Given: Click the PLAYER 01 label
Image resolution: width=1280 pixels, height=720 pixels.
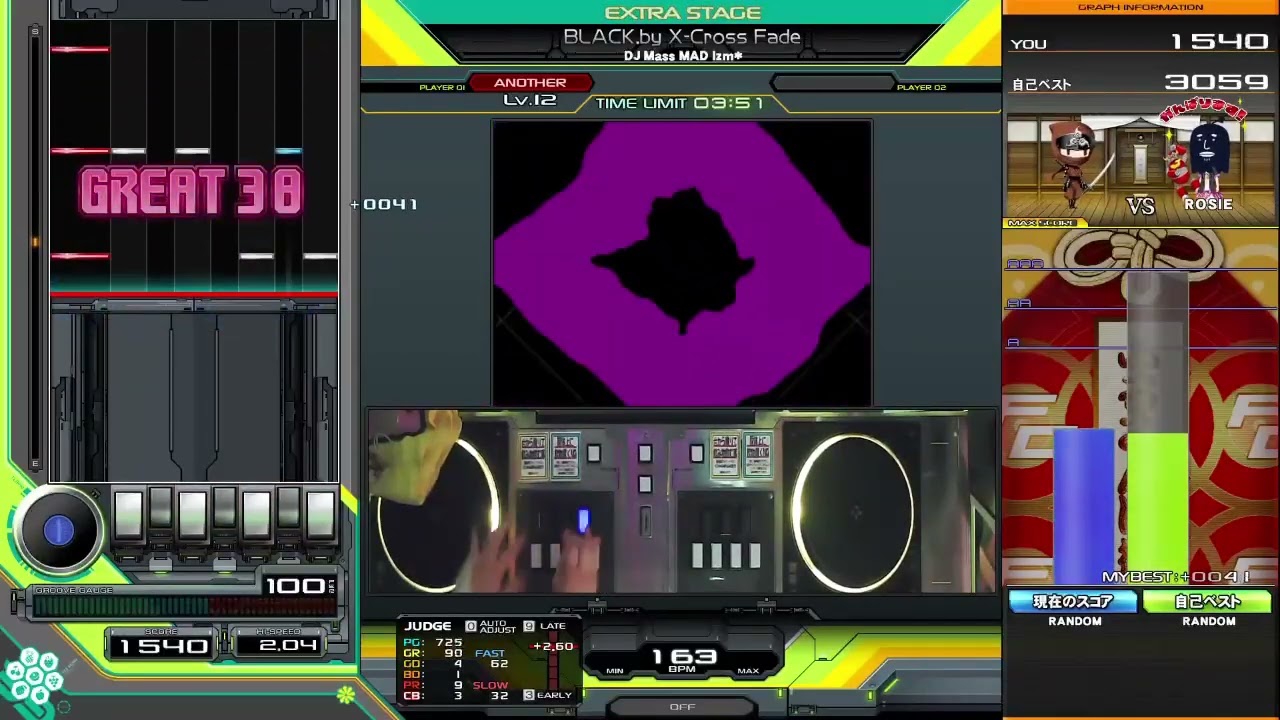Looking at the screenshot, I should coord(442,88).
